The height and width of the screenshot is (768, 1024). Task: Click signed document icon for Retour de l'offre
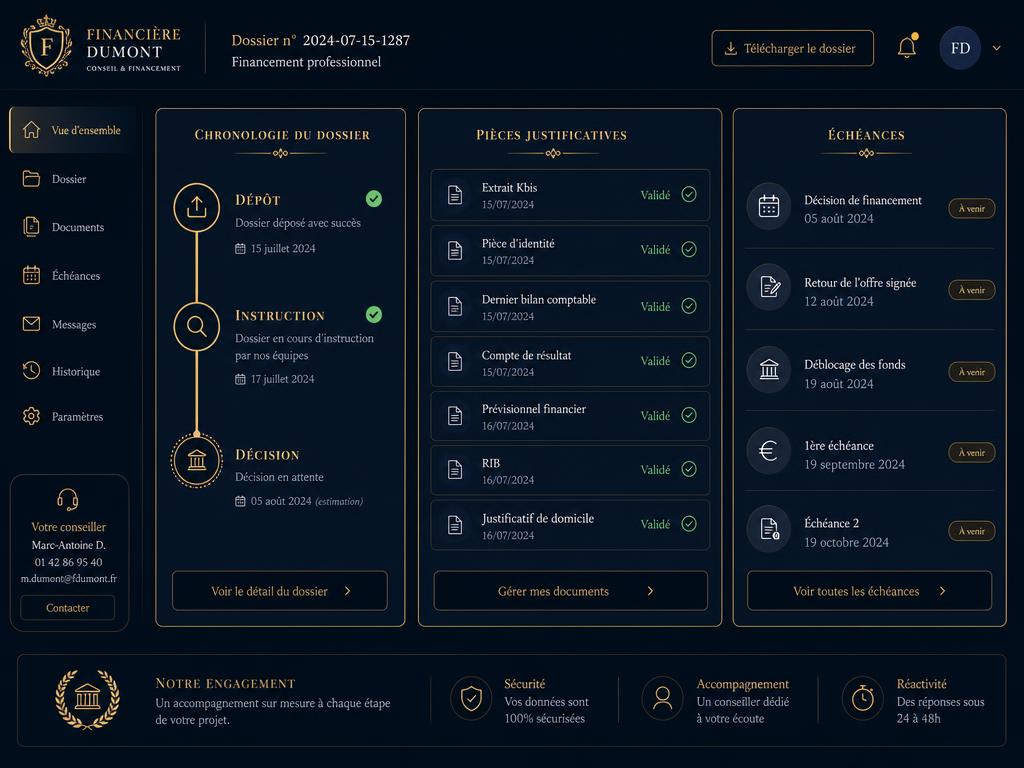(769, 287)
